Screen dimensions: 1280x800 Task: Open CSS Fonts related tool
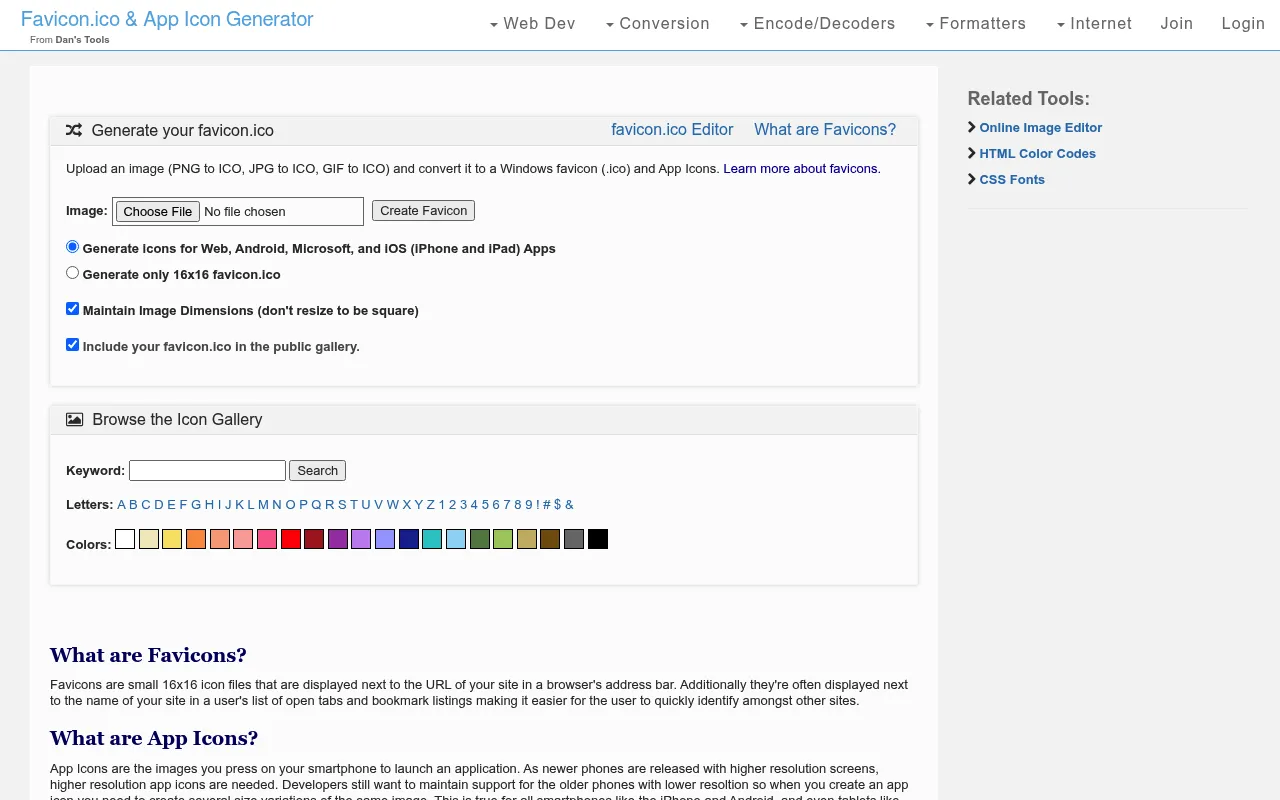1012,179
